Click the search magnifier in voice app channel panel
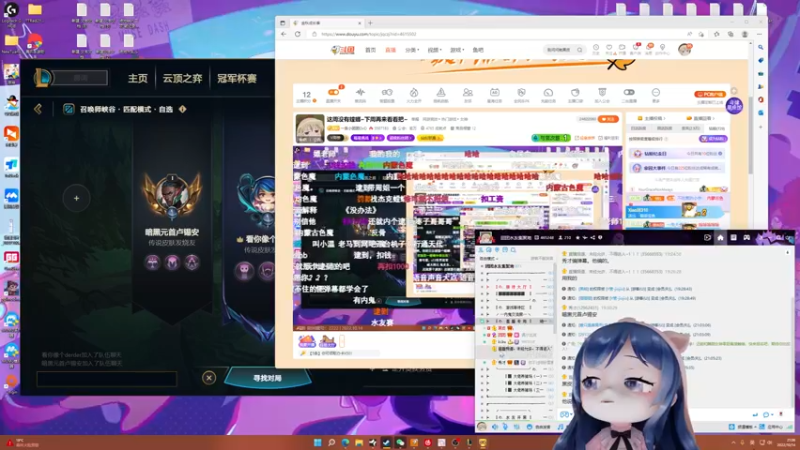This screenshot has height=450, width=800. tap(513, 250)
